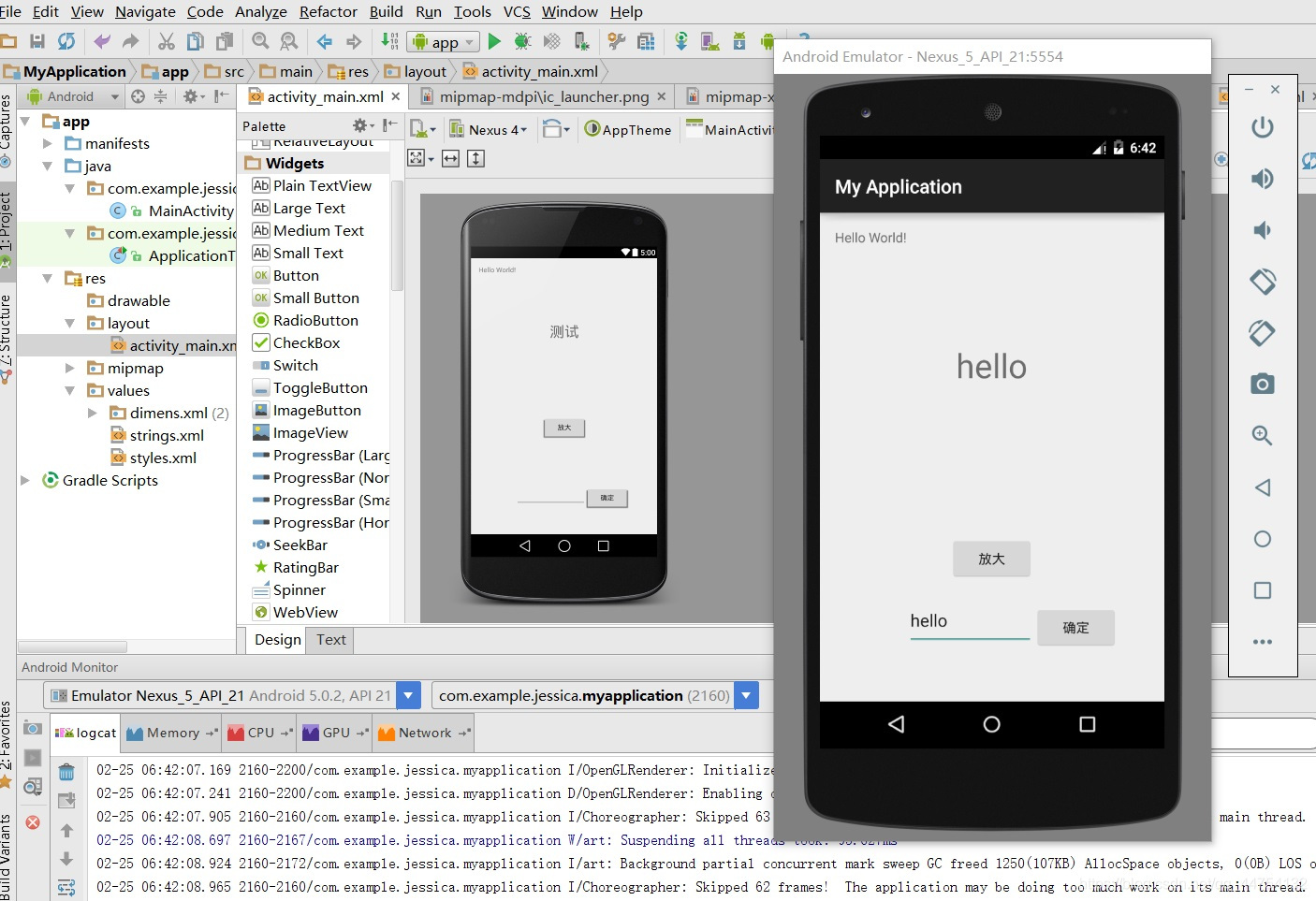Run the app with the green play icon
This screenshot has width=1316, height=901.
(494, 41)
